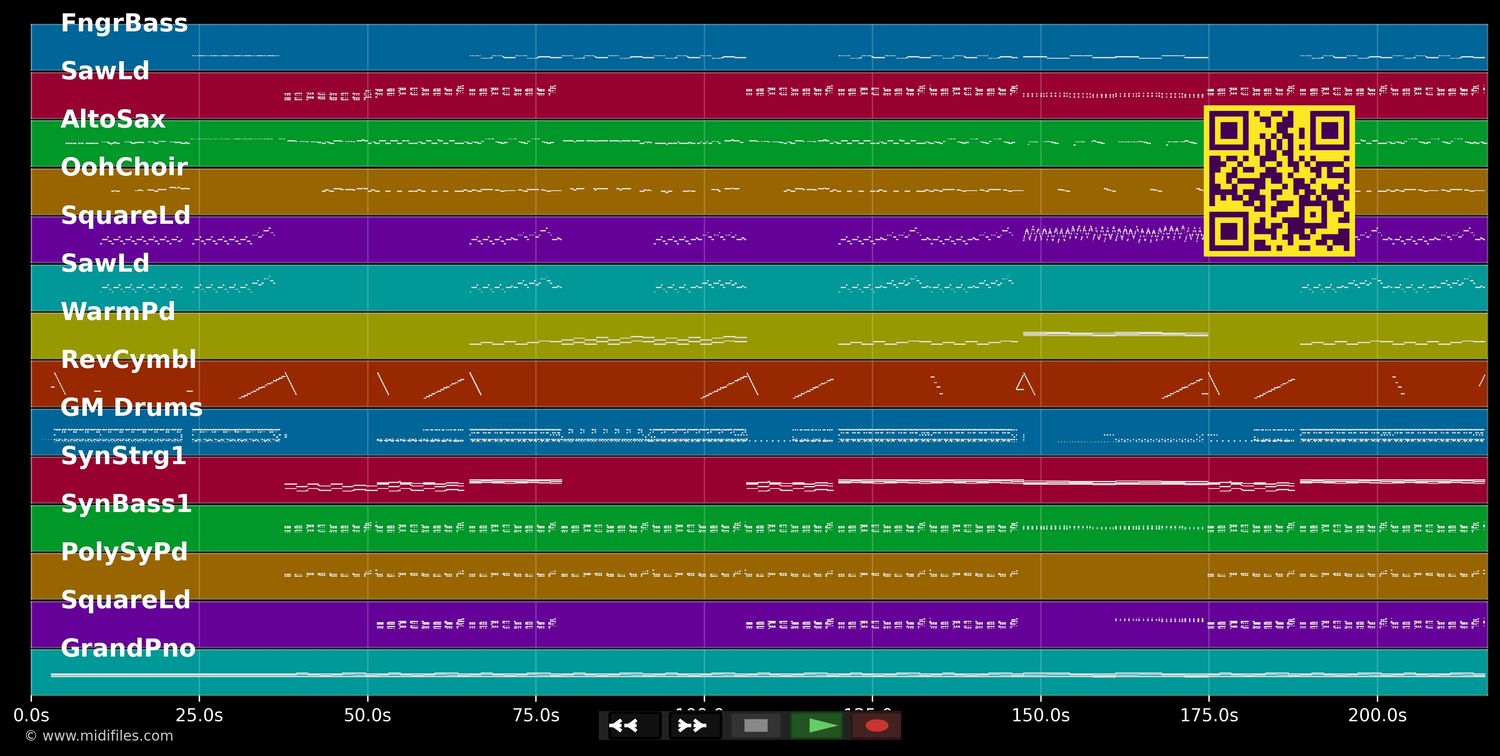Jump to the 150.0s timeline mark
This screenshot has width=1500, height=756.
(1040, 715)
